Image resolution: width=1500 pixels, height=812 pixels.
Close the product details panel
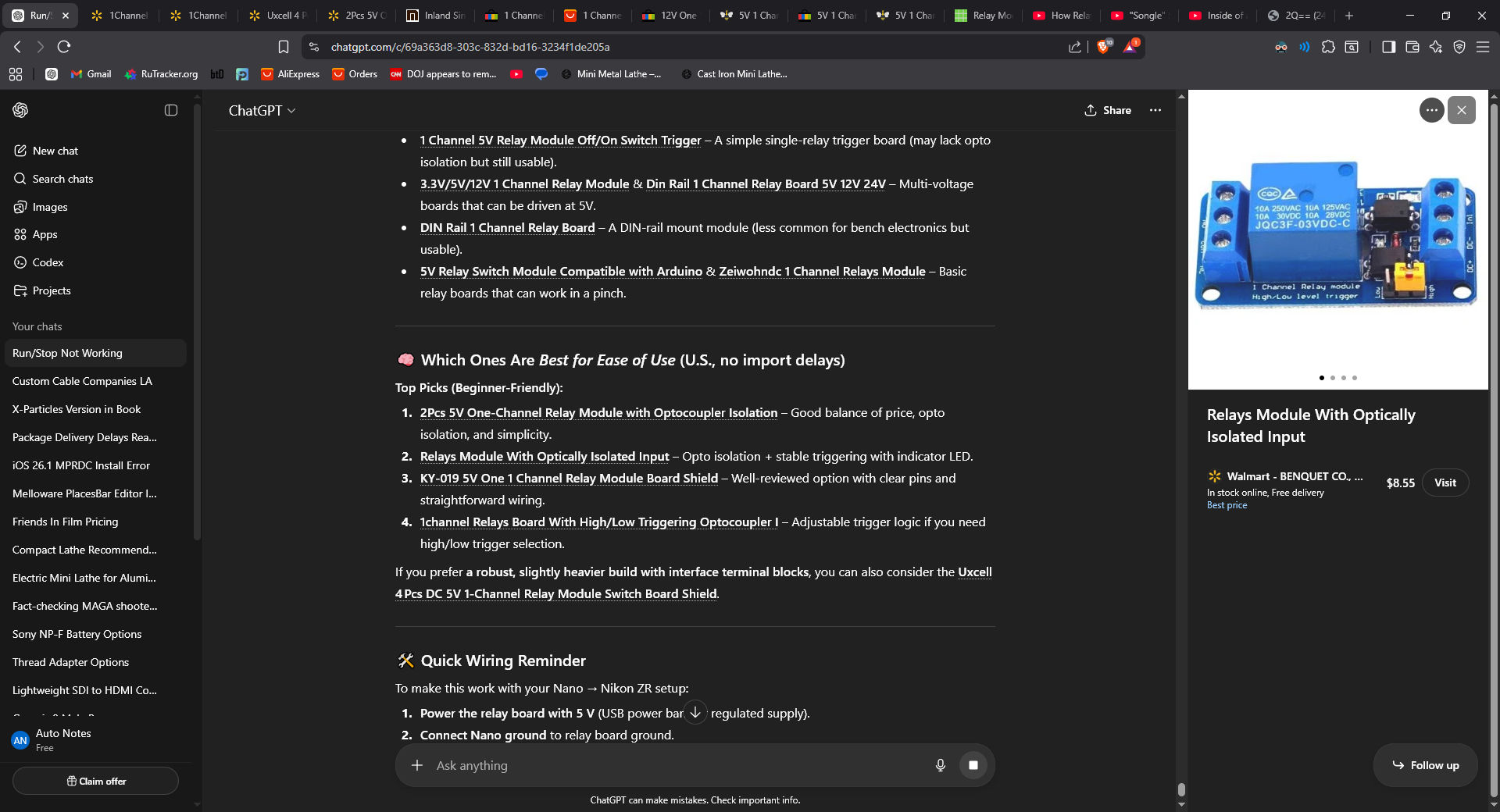1461,110
